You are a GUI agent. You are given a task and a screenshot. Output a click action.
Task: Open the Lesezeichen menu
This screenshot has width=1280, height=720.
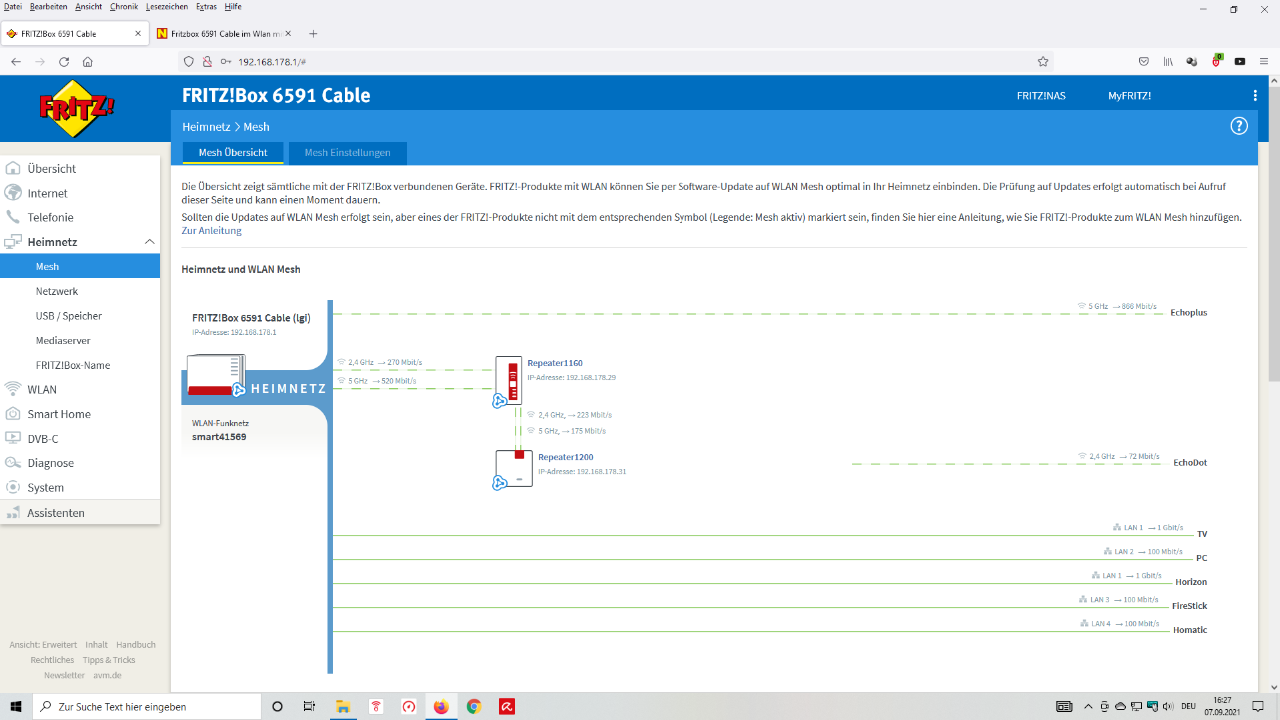point(167,6)
